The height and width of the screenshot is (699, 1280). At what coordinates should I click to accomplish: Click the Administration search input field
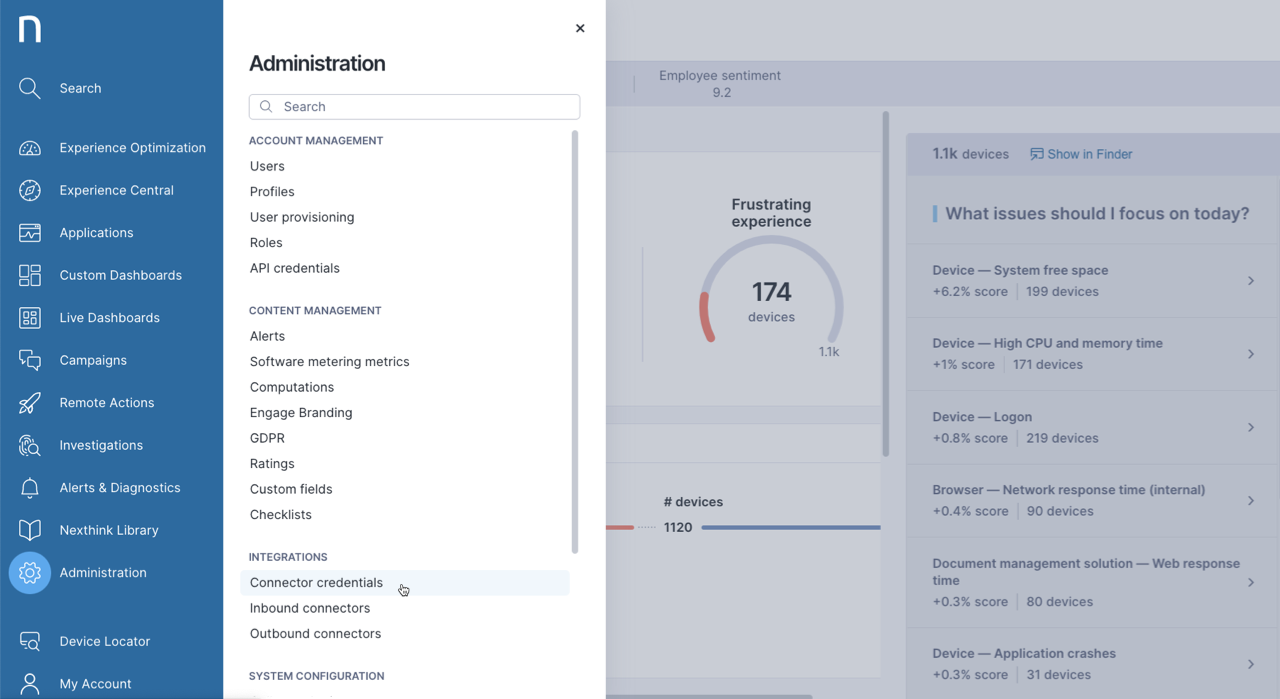414,106
